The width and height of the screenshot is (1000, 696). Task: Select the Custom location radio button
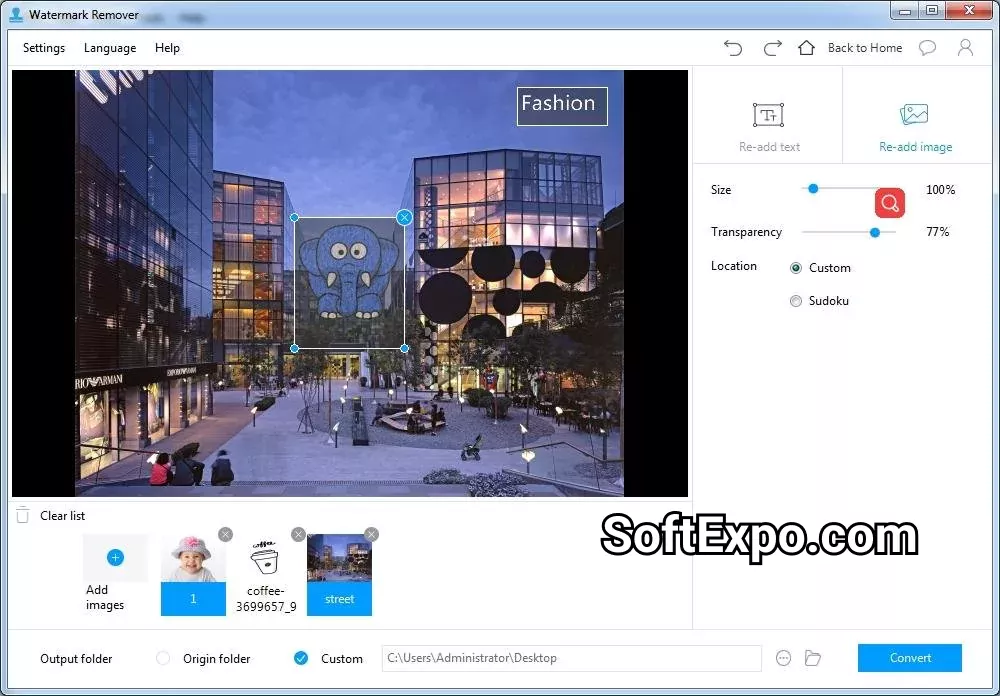[x=796, y=268]
